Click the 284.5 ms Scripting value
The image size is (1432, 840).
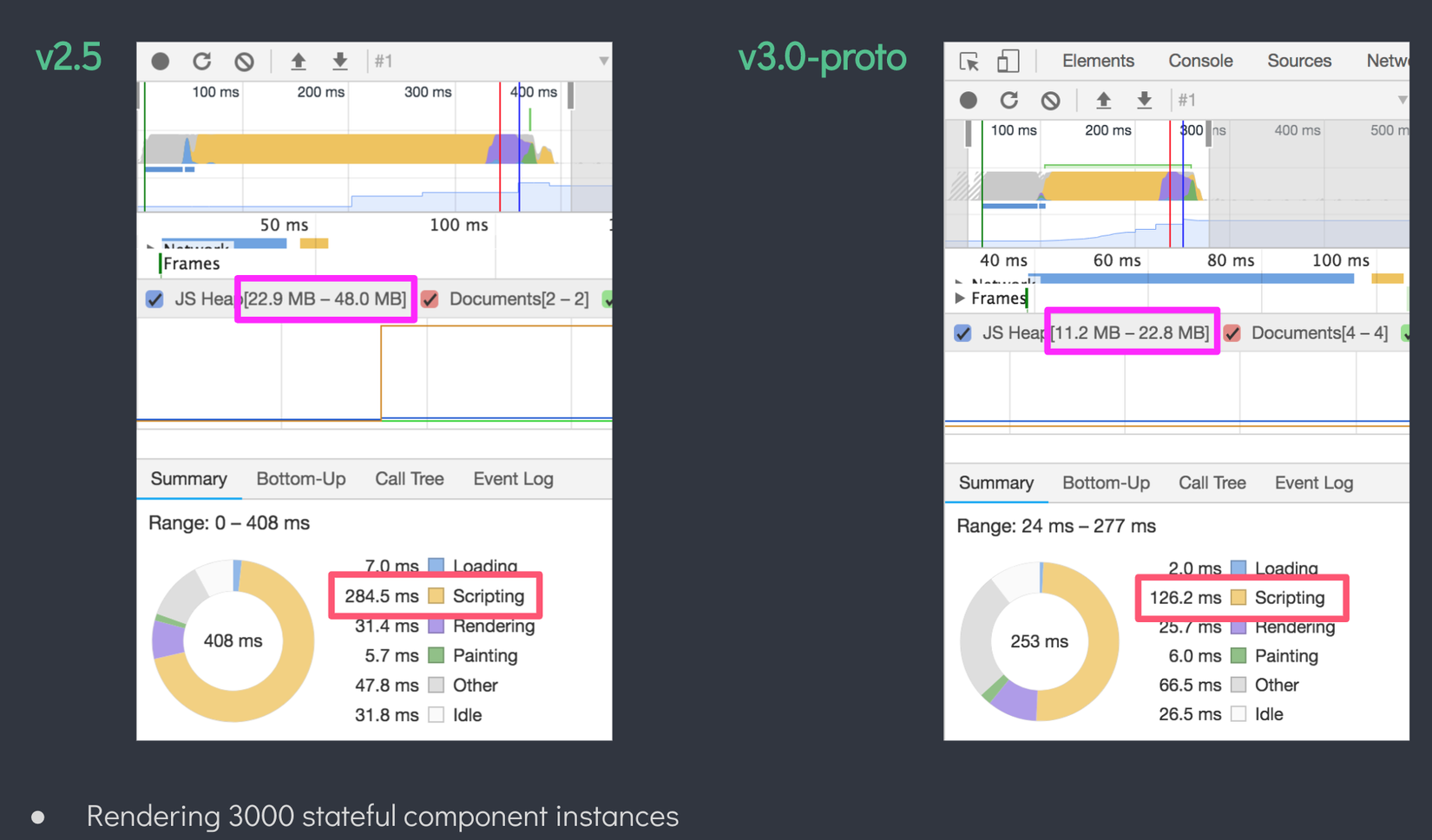click(381, 596)
